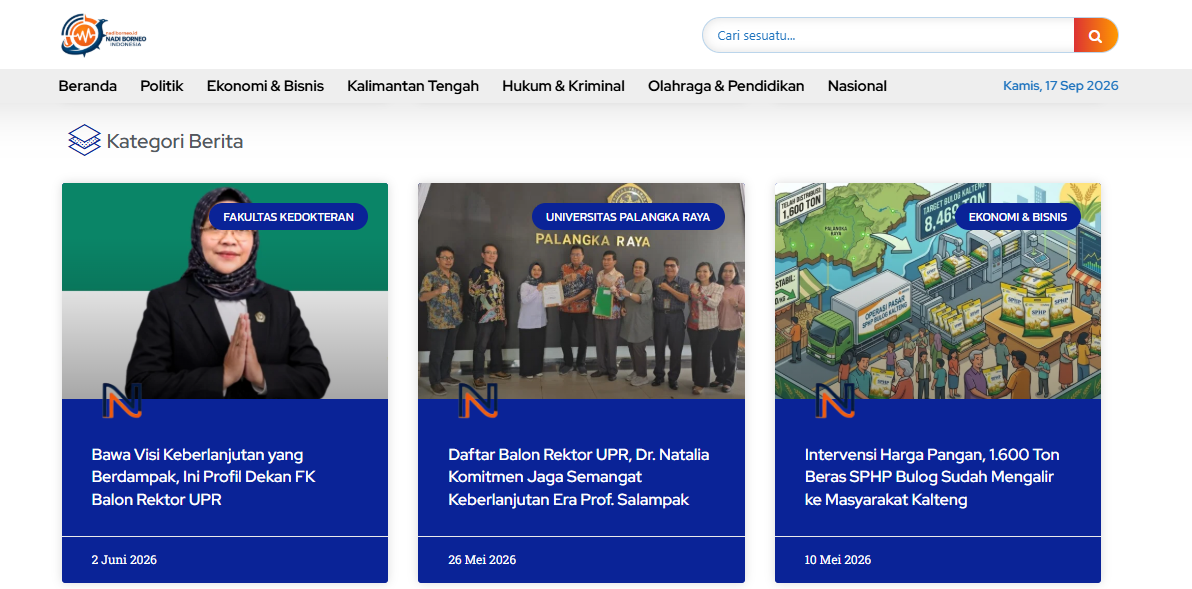Screen dimensions: 1192x589
Task: Focus the Cari sesuatu search field
Action: pos(888,35)
